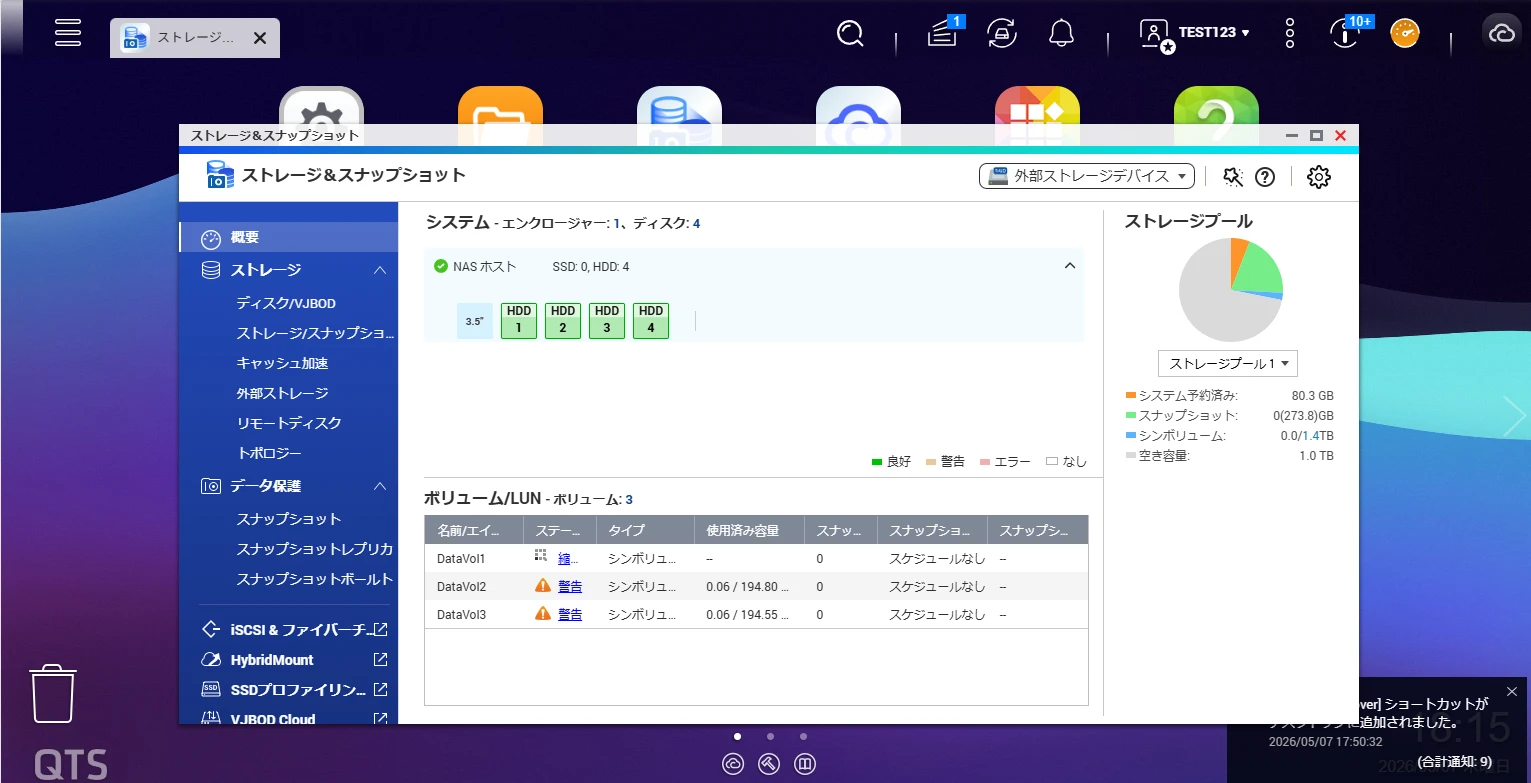Click the 3.5" bay size indicator
Image resolution: width=1531 pixels, height=783 pixels.
pos(475,321)
